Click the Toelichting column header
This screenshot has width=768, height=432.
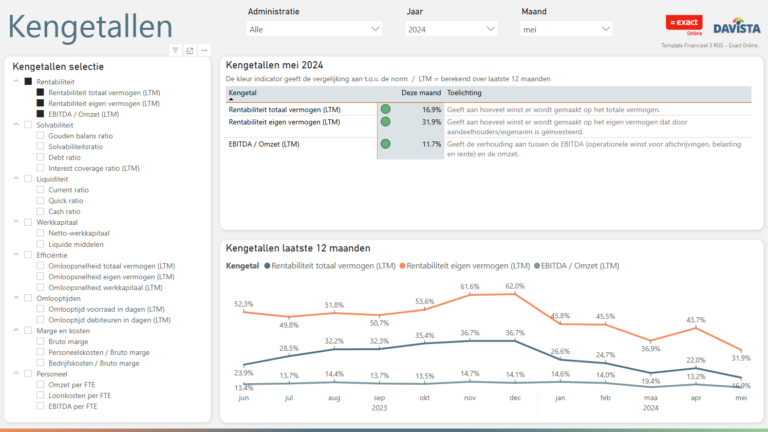coord(464,93)
